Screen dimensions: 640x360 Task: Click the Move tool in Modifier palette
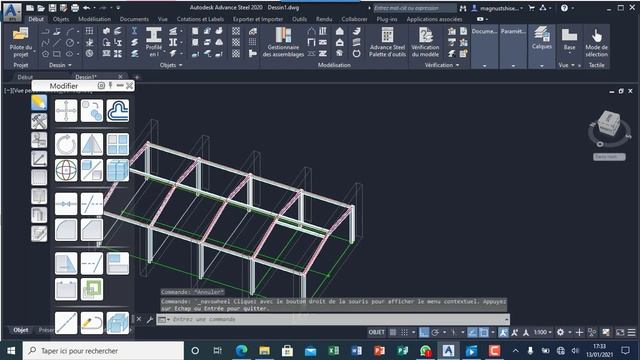(66, 111)
